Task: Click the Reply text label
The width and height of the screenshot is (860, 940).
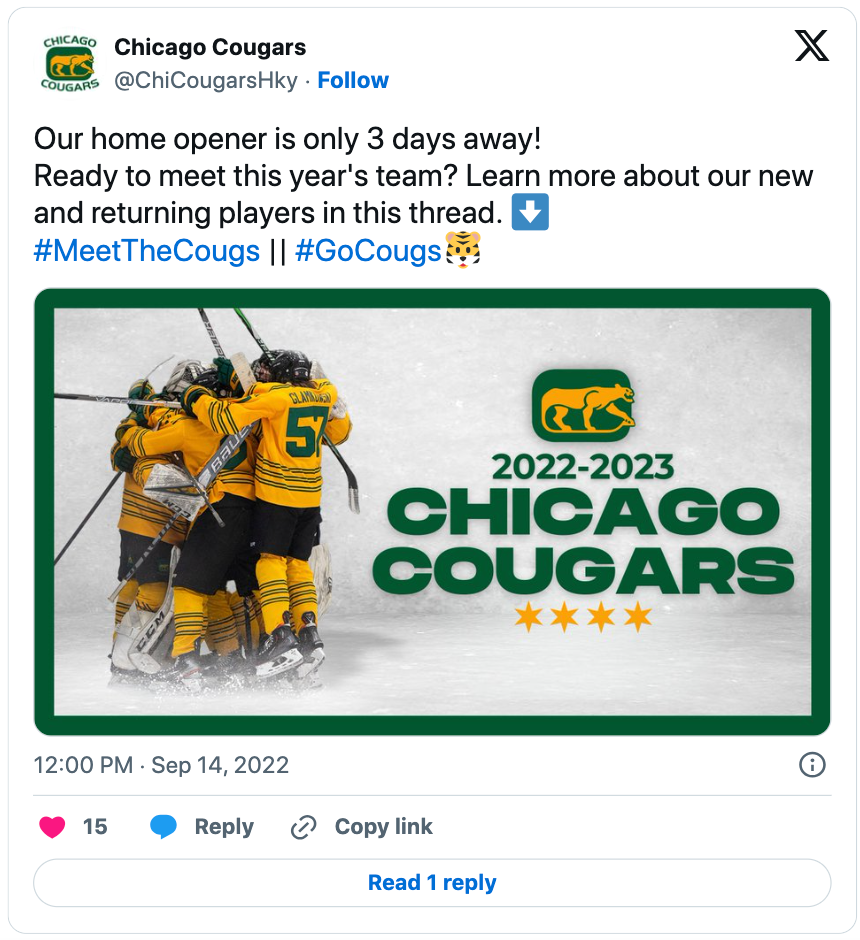Action: [224, 827]
